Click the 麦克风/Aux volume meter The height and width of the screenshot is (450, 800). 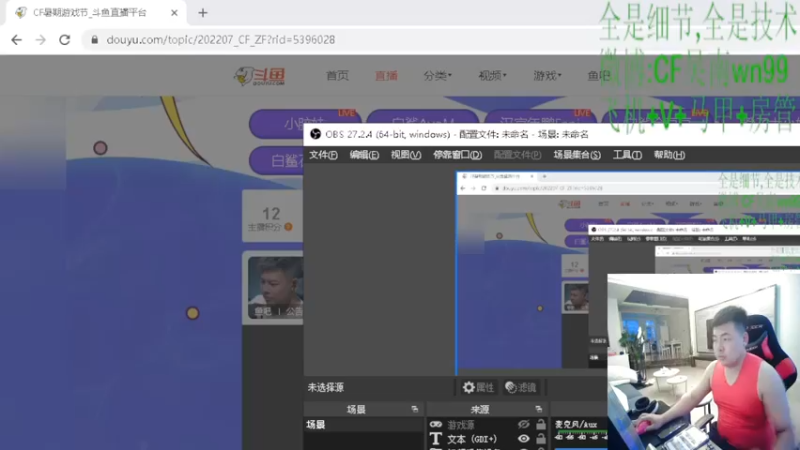tap(581, 434)
